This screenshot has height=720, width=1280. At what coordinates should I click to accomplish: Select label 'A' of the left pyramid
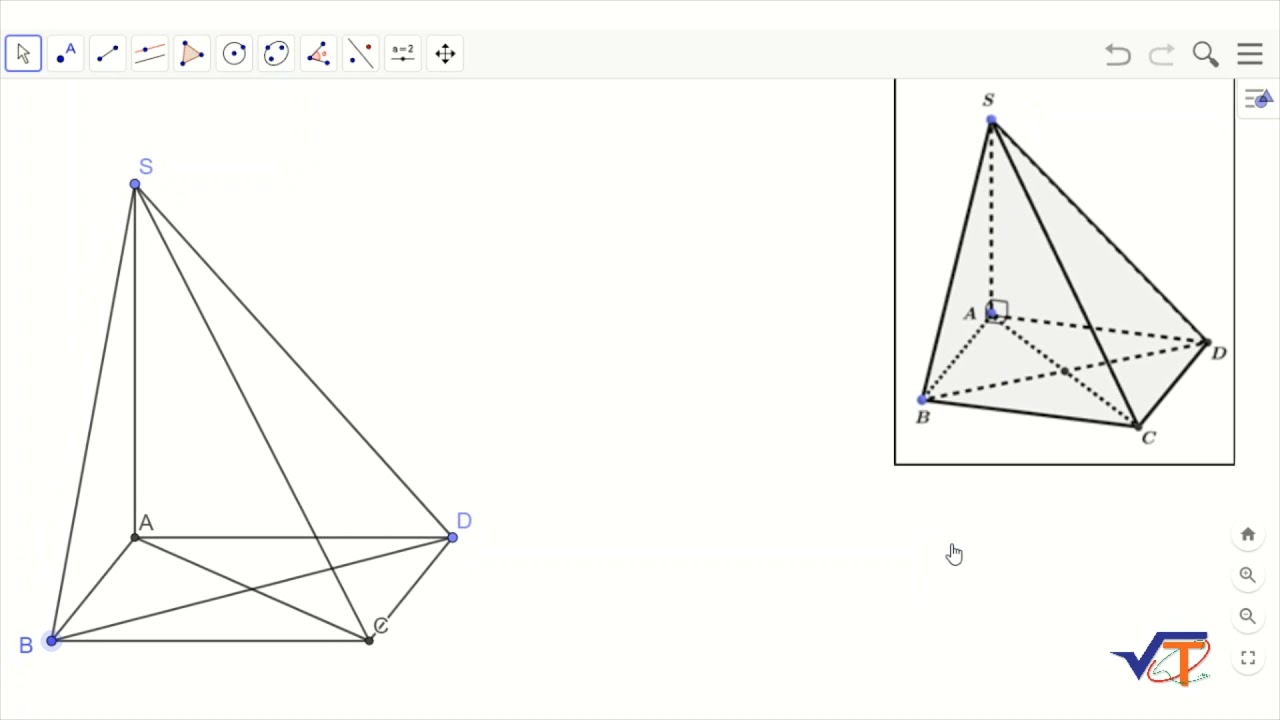pyautogui.click(x=146, y=523)
